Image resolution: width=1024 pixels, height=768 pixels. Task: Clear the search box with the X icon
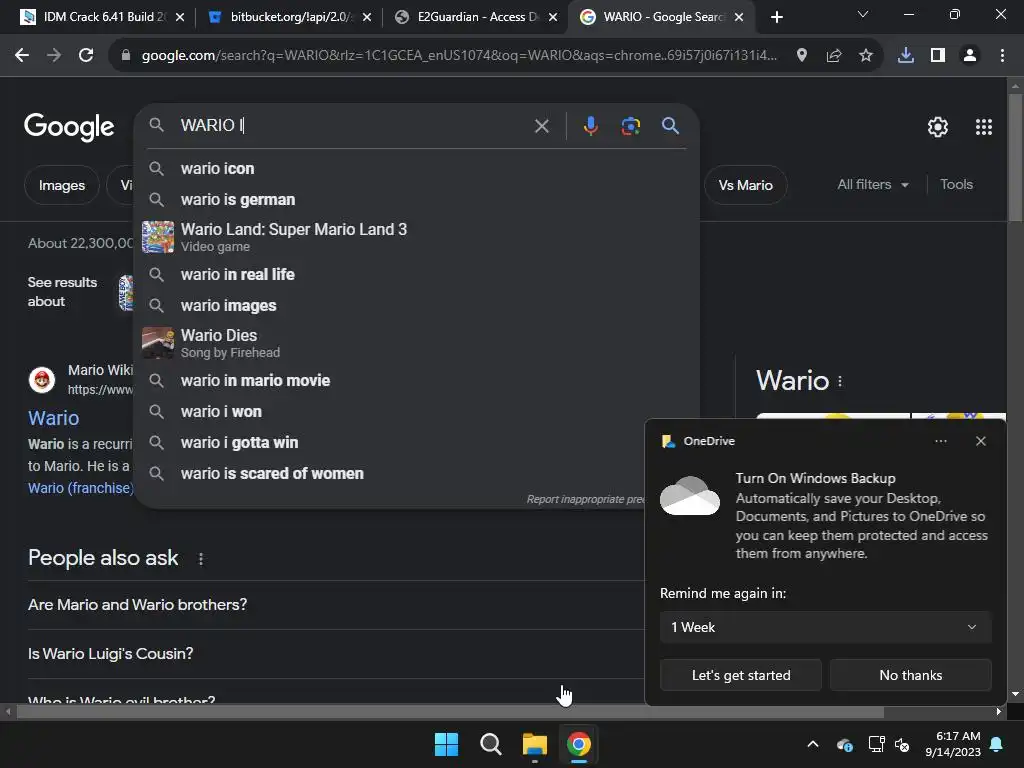click(x=541, y=126)
